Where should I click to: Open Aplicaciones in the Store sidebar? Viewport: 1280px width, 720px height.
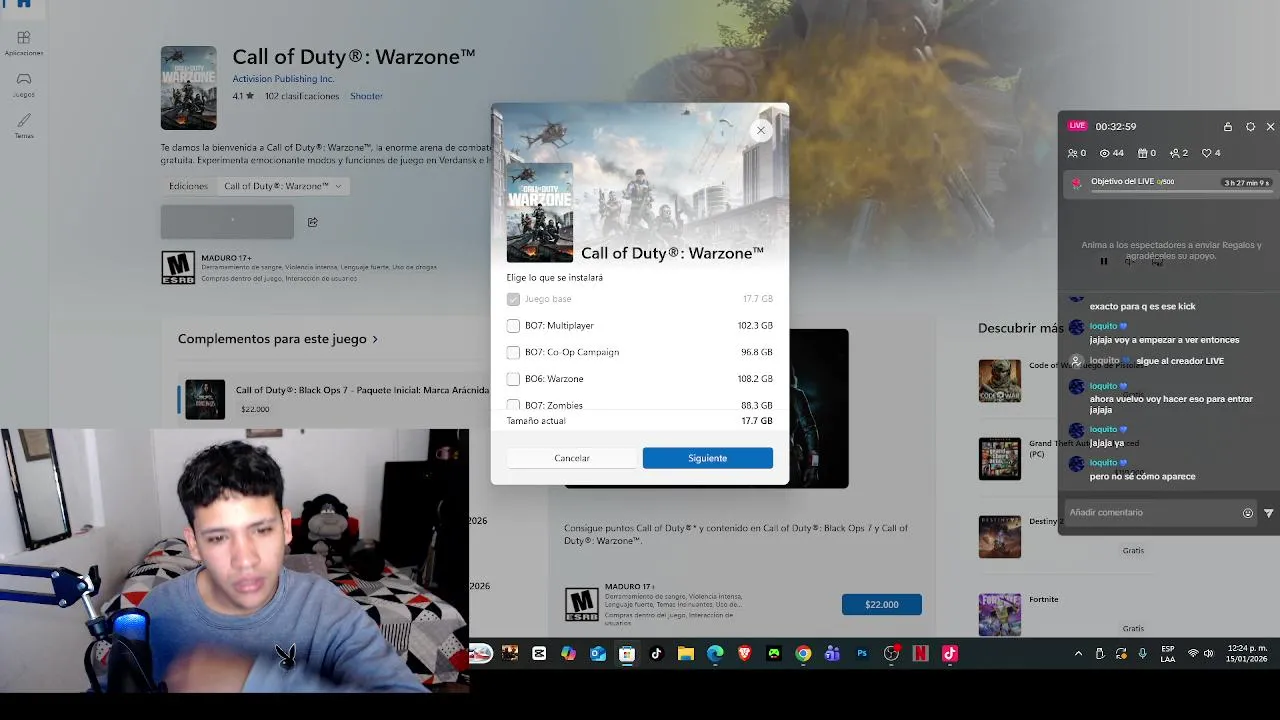coord(23,43)
